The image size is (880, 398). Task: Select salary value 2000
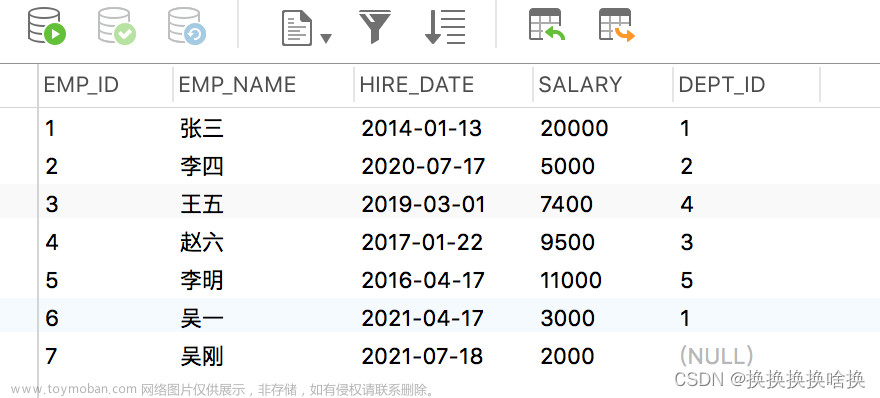(x=567, y=356)
